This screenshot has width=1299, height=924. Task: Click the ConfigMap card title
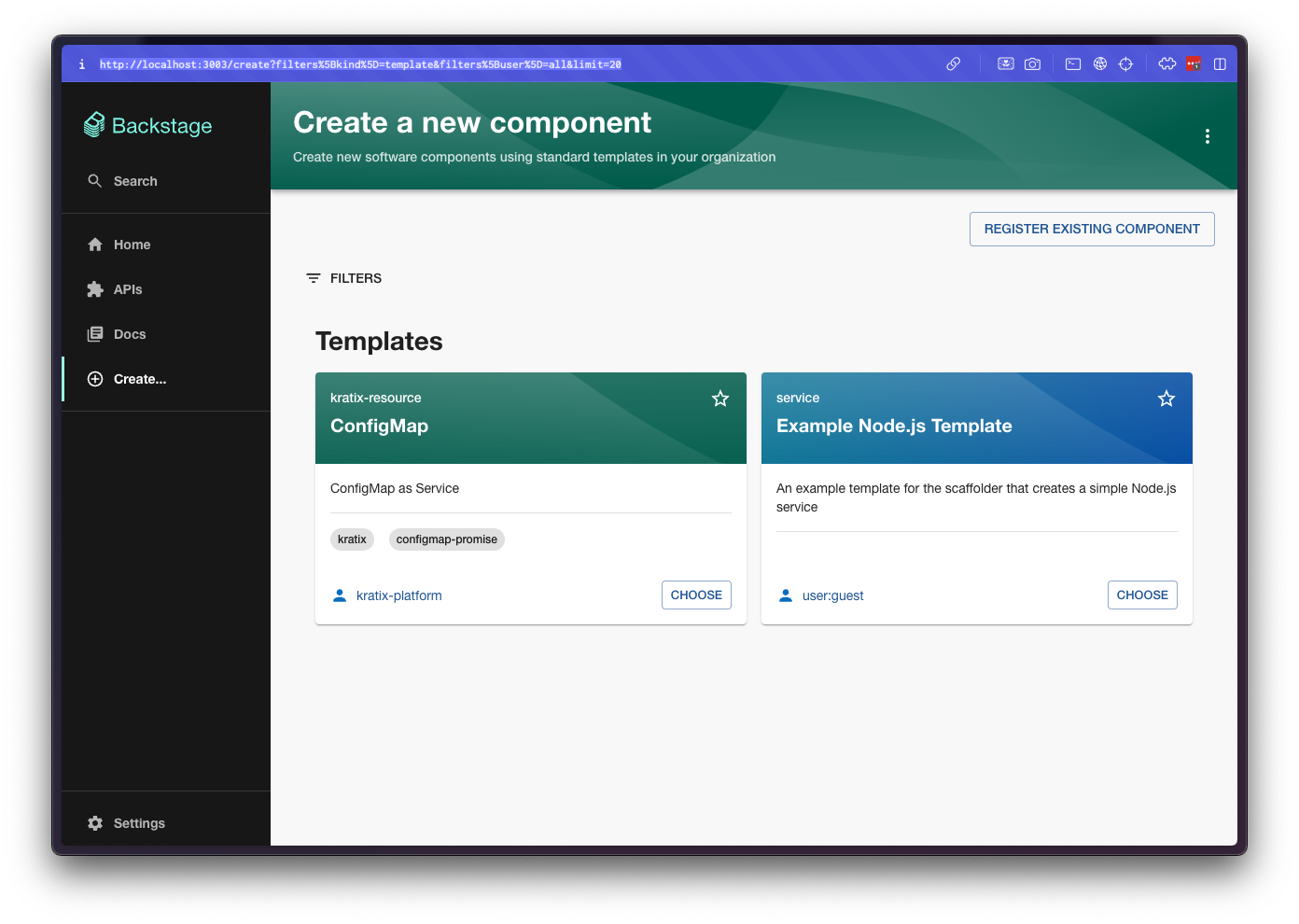(380, 426)
